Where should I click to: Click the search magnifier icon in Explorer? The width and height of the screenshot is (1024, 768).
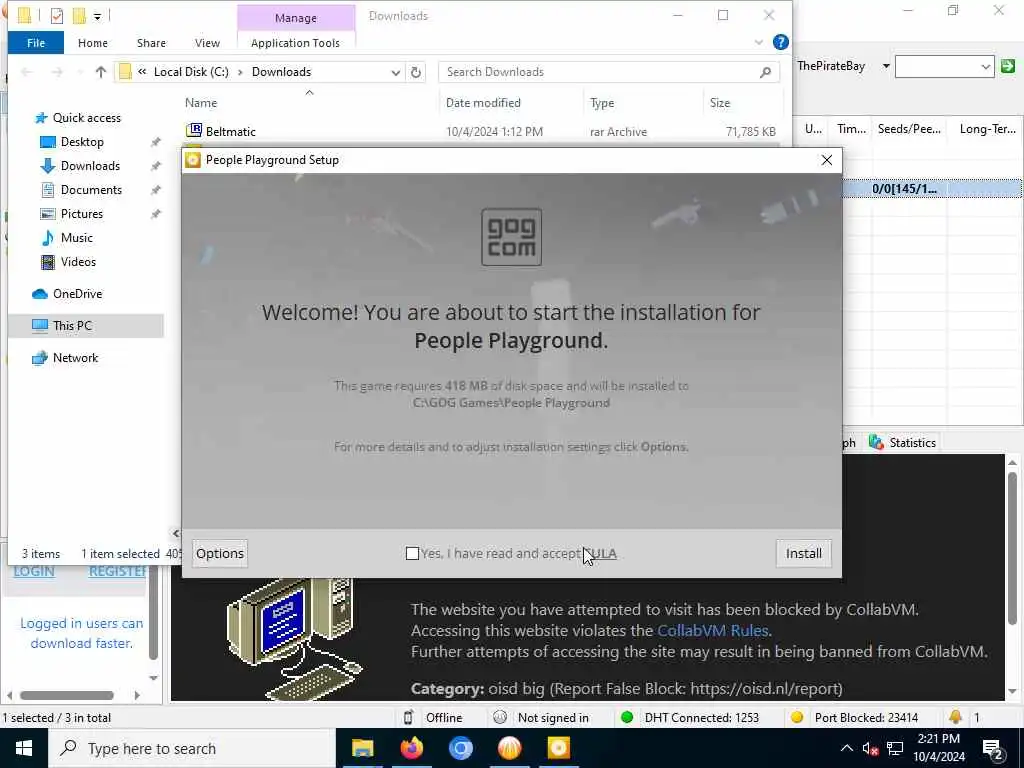pyautogui.click(x=765, y=72)
